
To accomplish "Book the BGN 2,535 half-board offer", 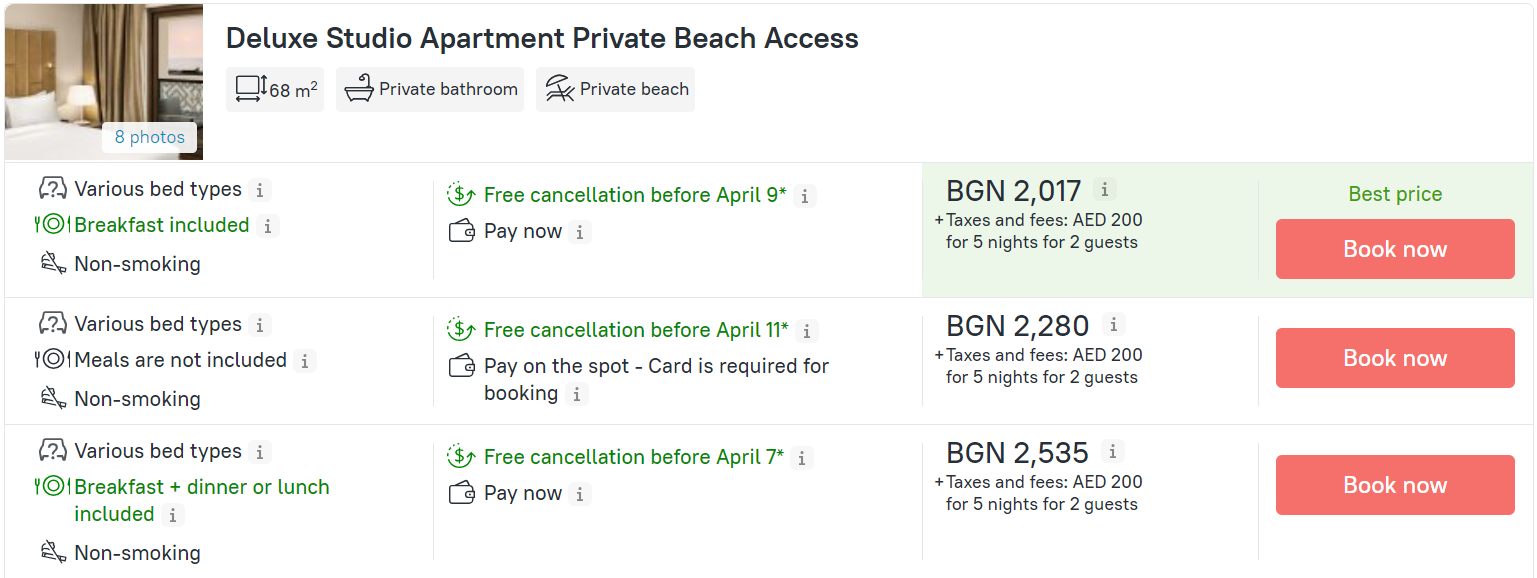I will pos(1394,485).
